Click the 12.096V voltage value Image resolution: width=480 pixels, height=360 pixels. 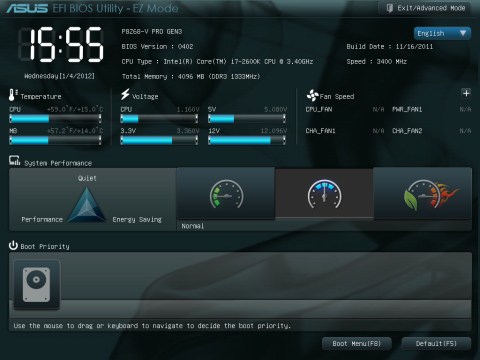pos(274,131)
